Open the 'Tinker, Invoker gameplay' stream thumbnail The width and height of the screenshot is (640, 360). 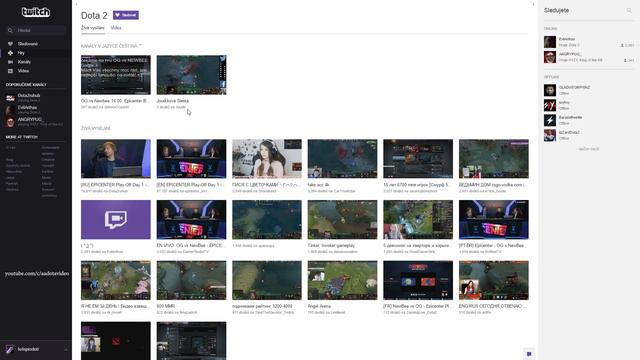pos(342,220)
